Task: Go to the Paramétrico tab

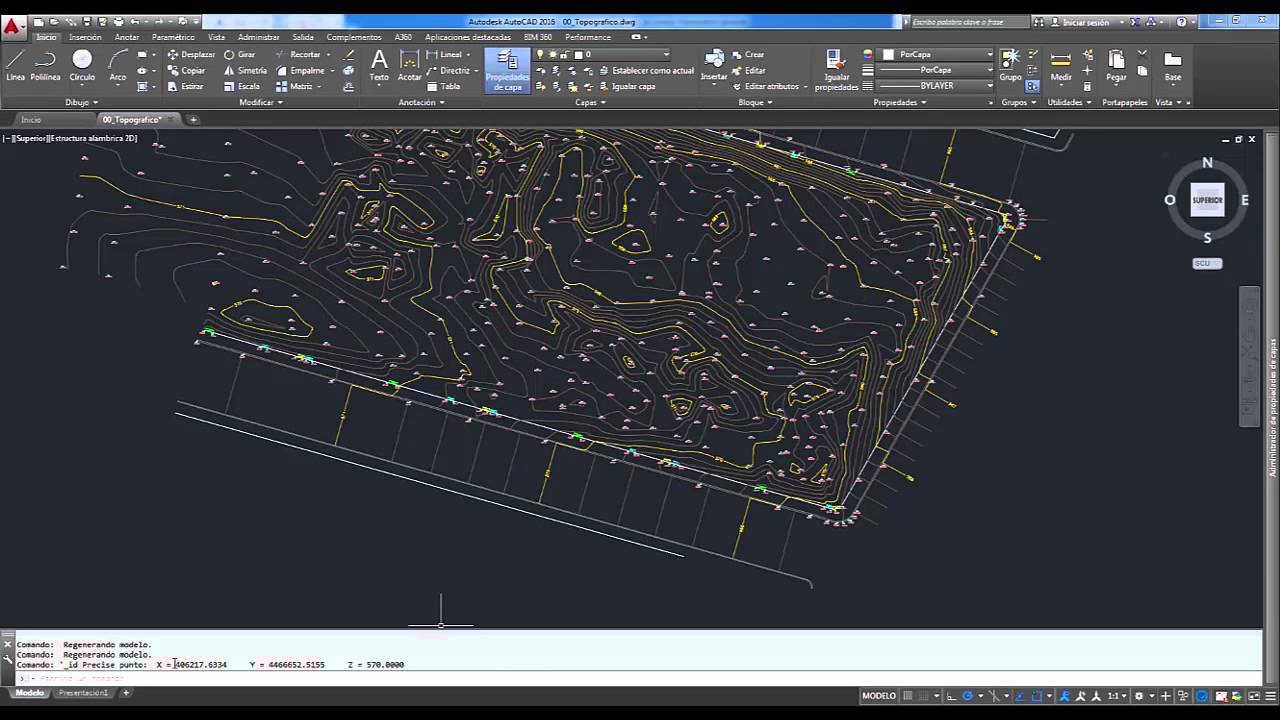Action: [x=173, y=37]
